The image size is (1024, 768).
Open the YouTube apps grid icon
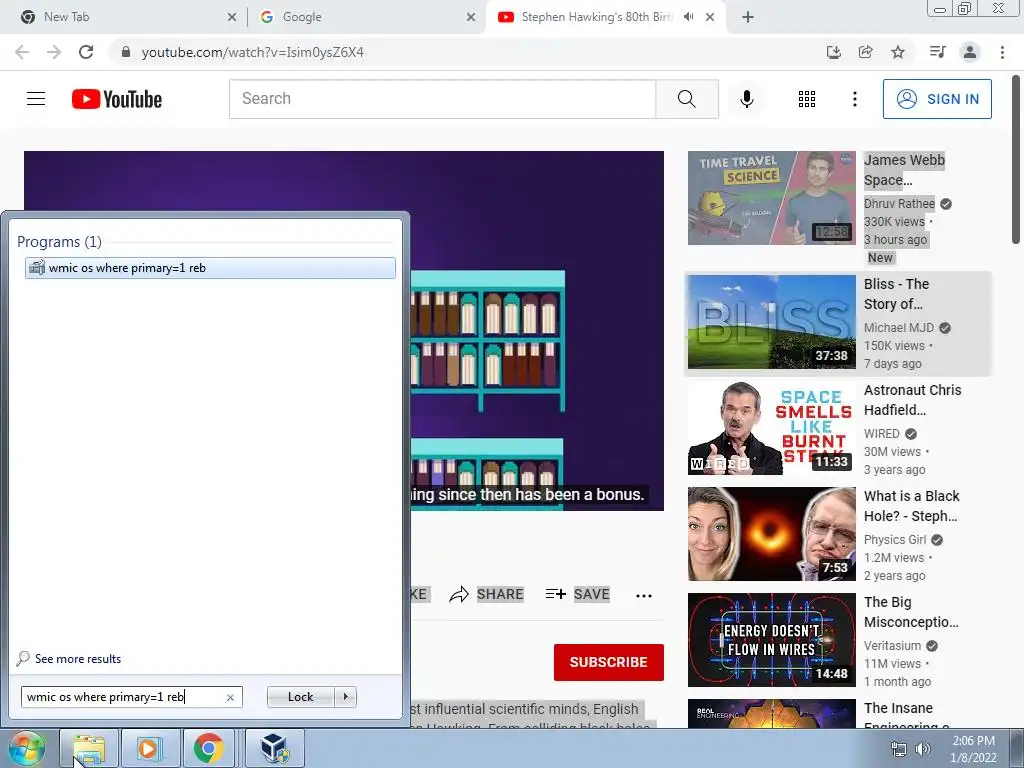pyautogui.click(x=807, y=99)
